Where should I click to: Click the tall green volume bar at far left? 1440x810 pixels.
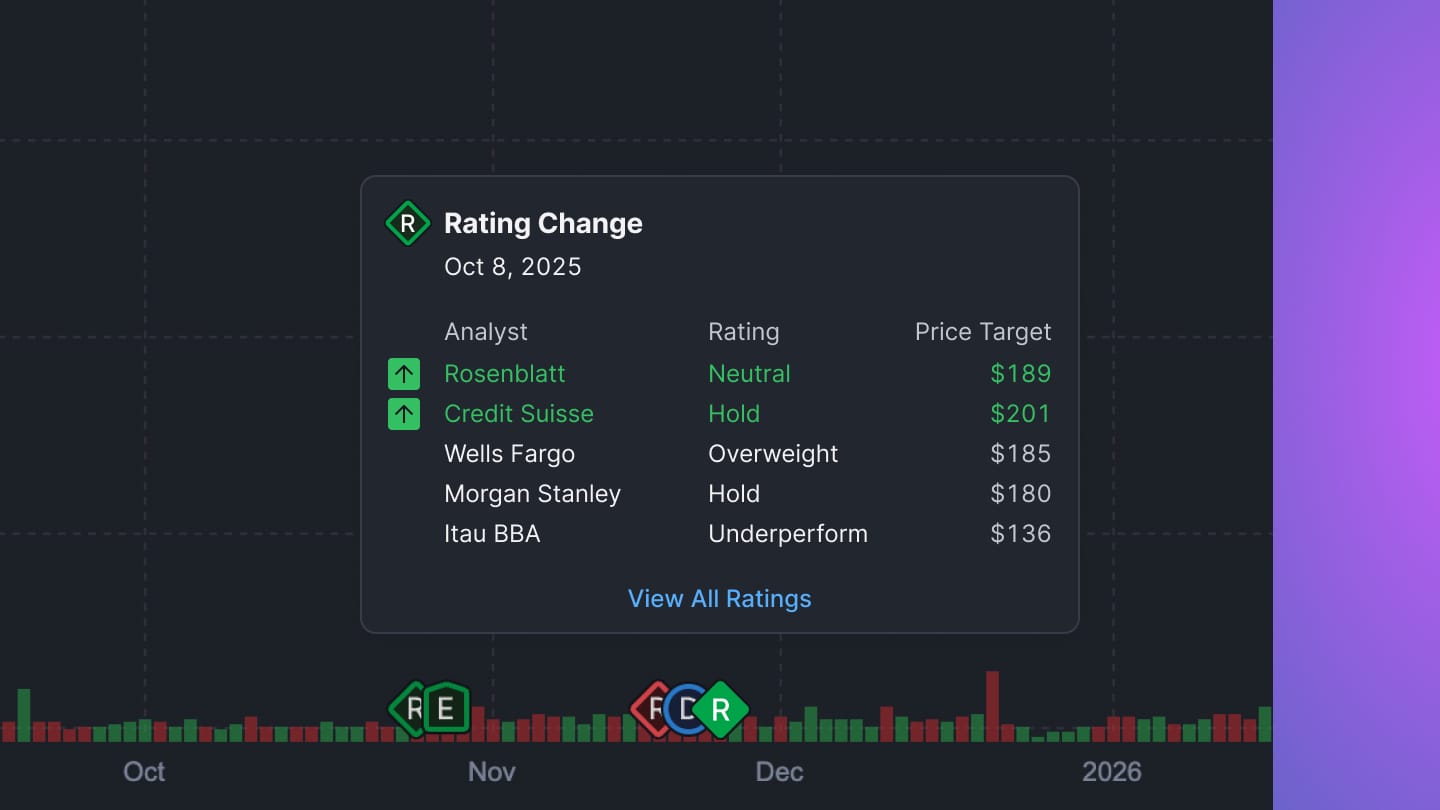coord(24,715)
